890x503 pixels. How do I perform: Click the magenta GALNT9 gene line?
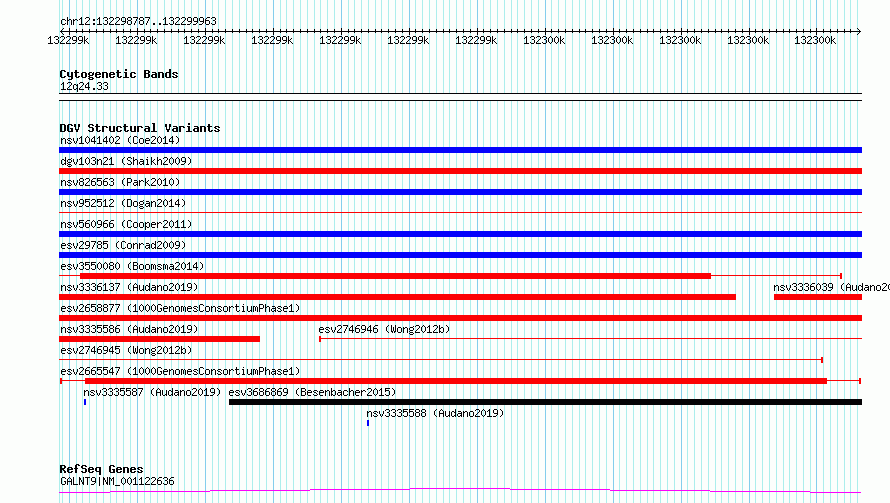[460, 491]
